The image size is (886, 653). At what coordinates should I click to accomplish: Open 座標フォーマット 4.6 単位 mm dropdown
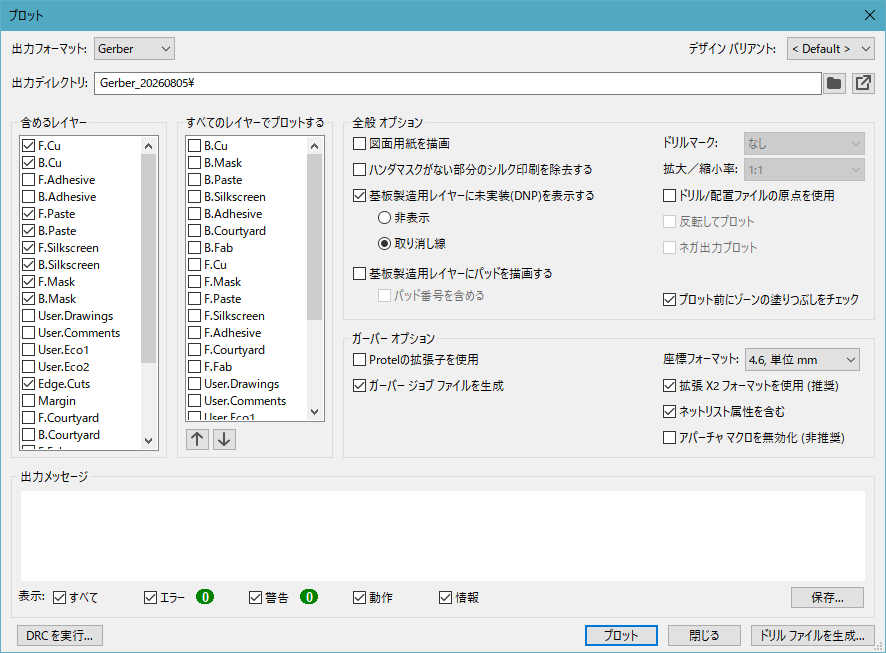(x=802, y=359)
